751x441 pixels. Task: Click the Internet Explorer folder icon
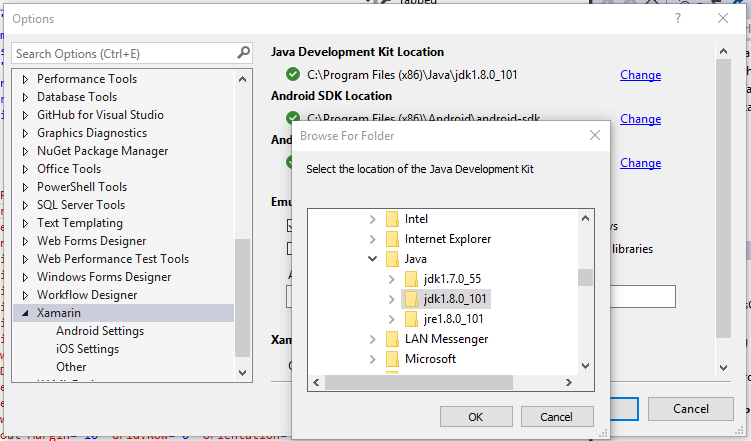pos(392,239)
